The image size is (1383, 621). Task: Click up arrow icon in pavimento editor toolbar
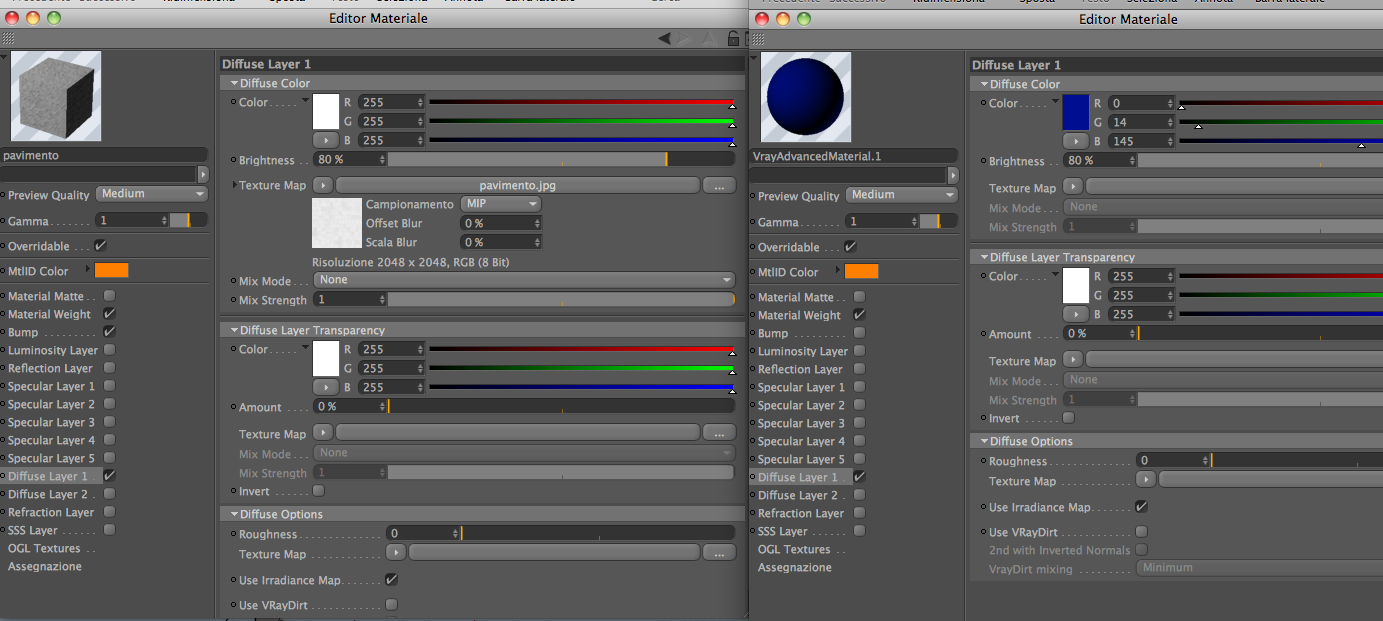(x=708, y=38)
